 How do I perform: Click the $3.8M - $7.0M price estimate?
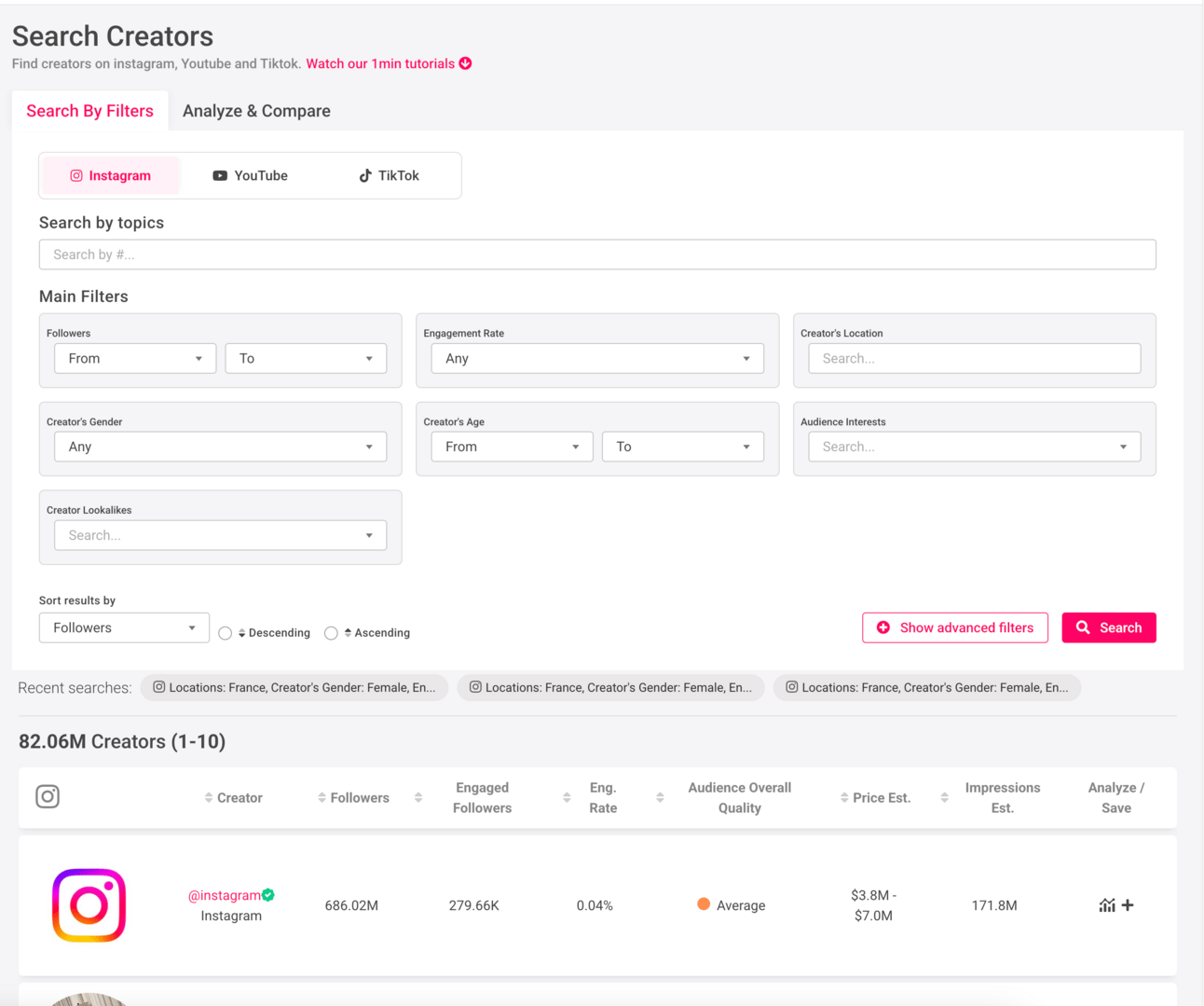(x=873, y=905)
